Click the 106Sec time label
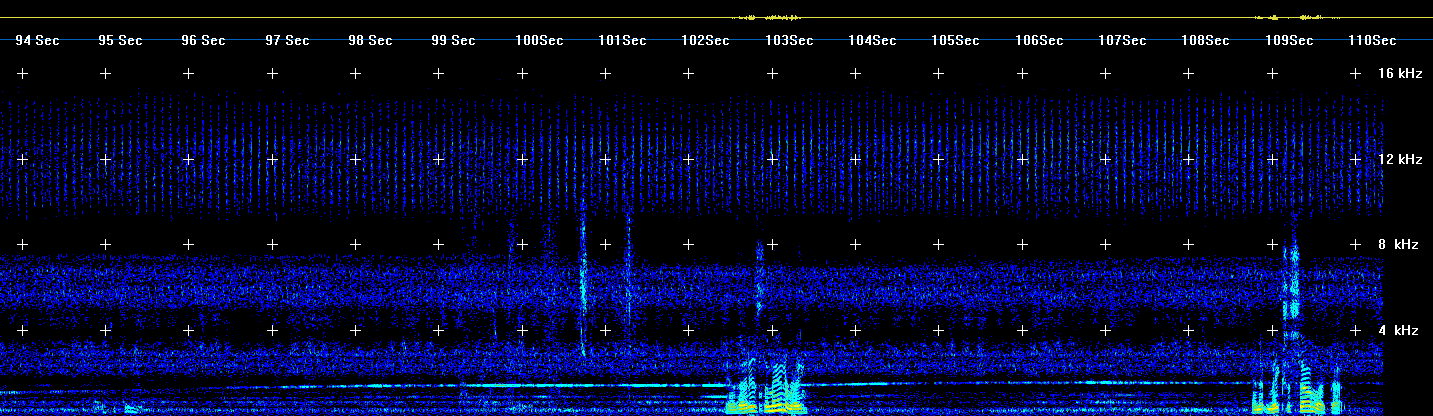Viewport: 1433px width, 416px height. pos(1038,41)
